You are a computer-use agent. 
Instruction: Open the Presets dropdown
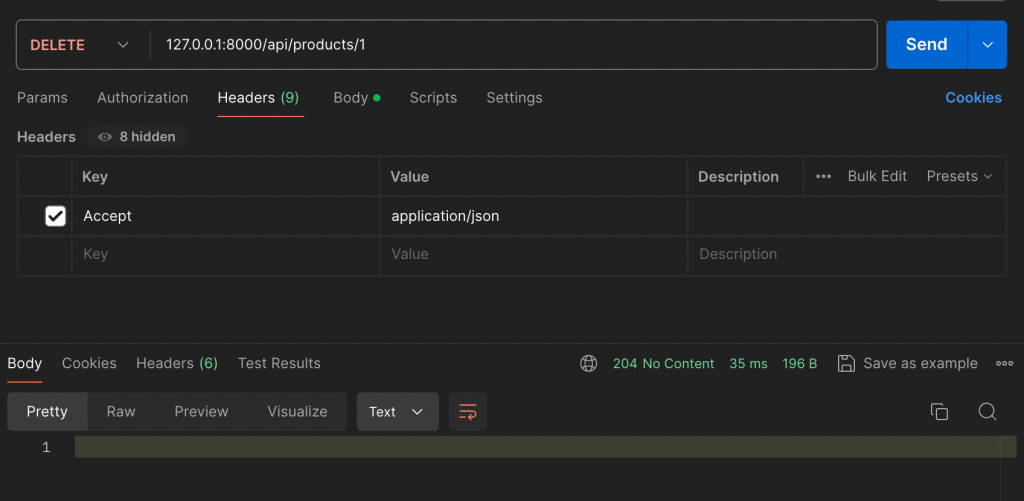click(x=959, y=176)
